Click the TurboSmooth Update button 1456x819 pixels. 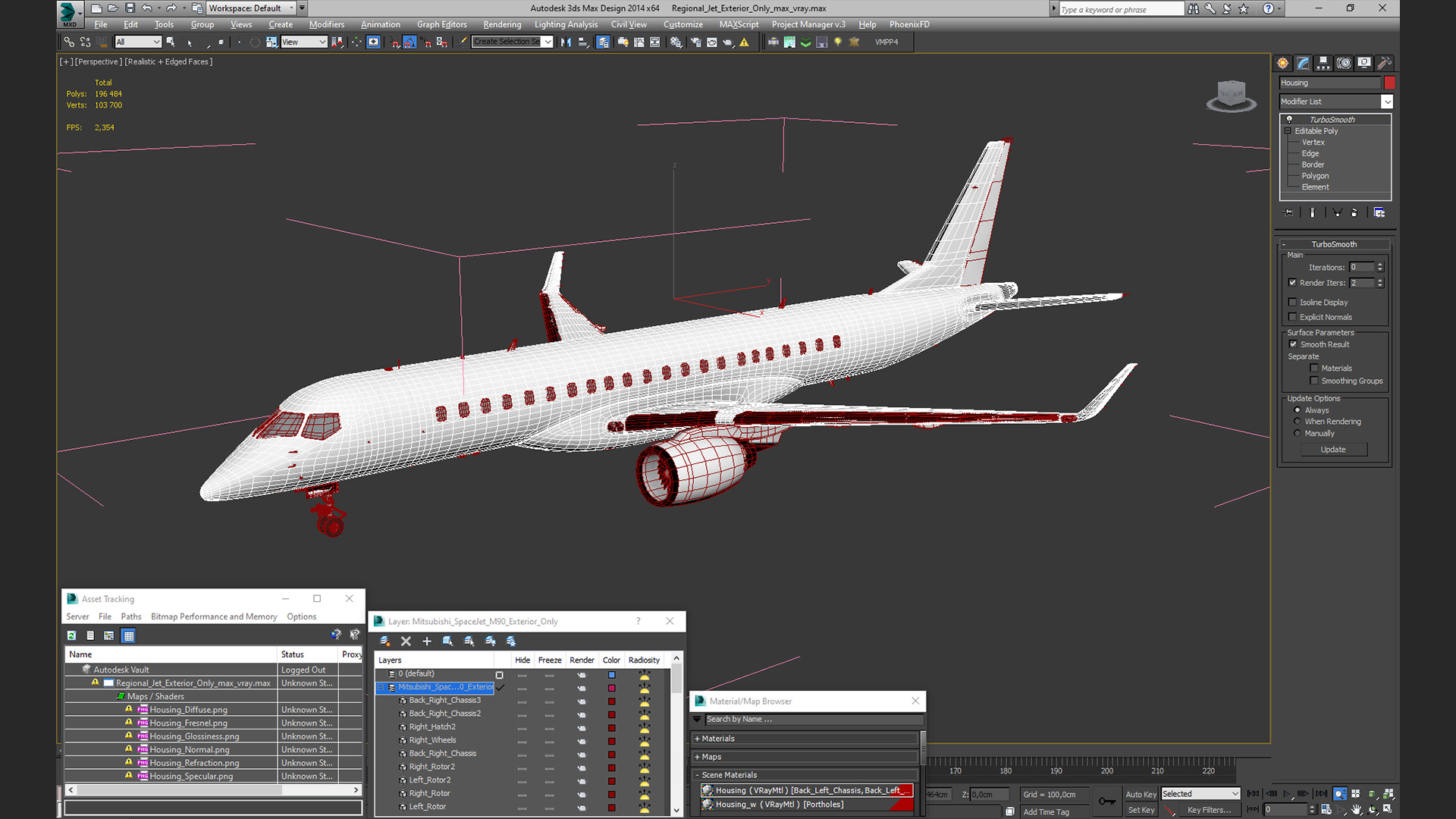[1333, 450]
